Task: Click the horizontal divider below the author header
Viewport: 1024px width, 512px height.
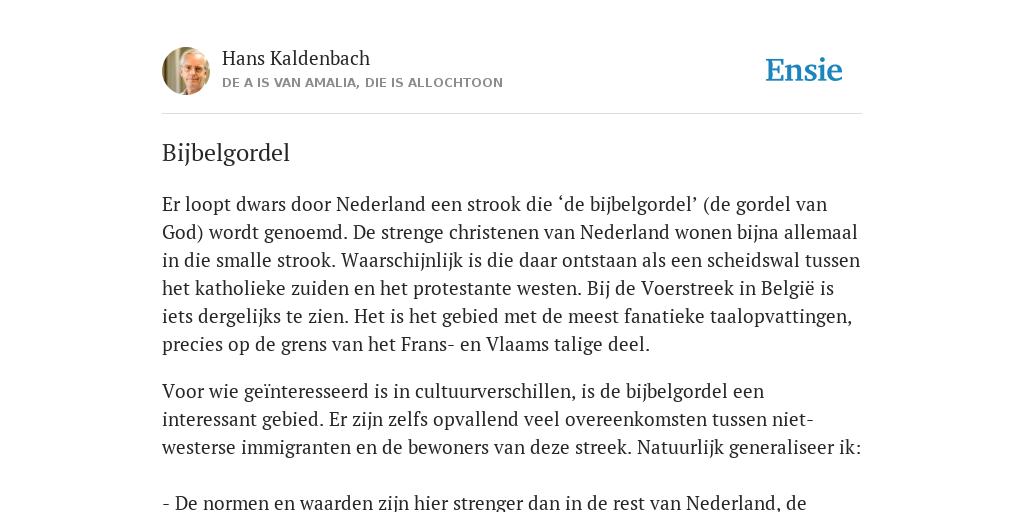Action: tap(512, 114)
